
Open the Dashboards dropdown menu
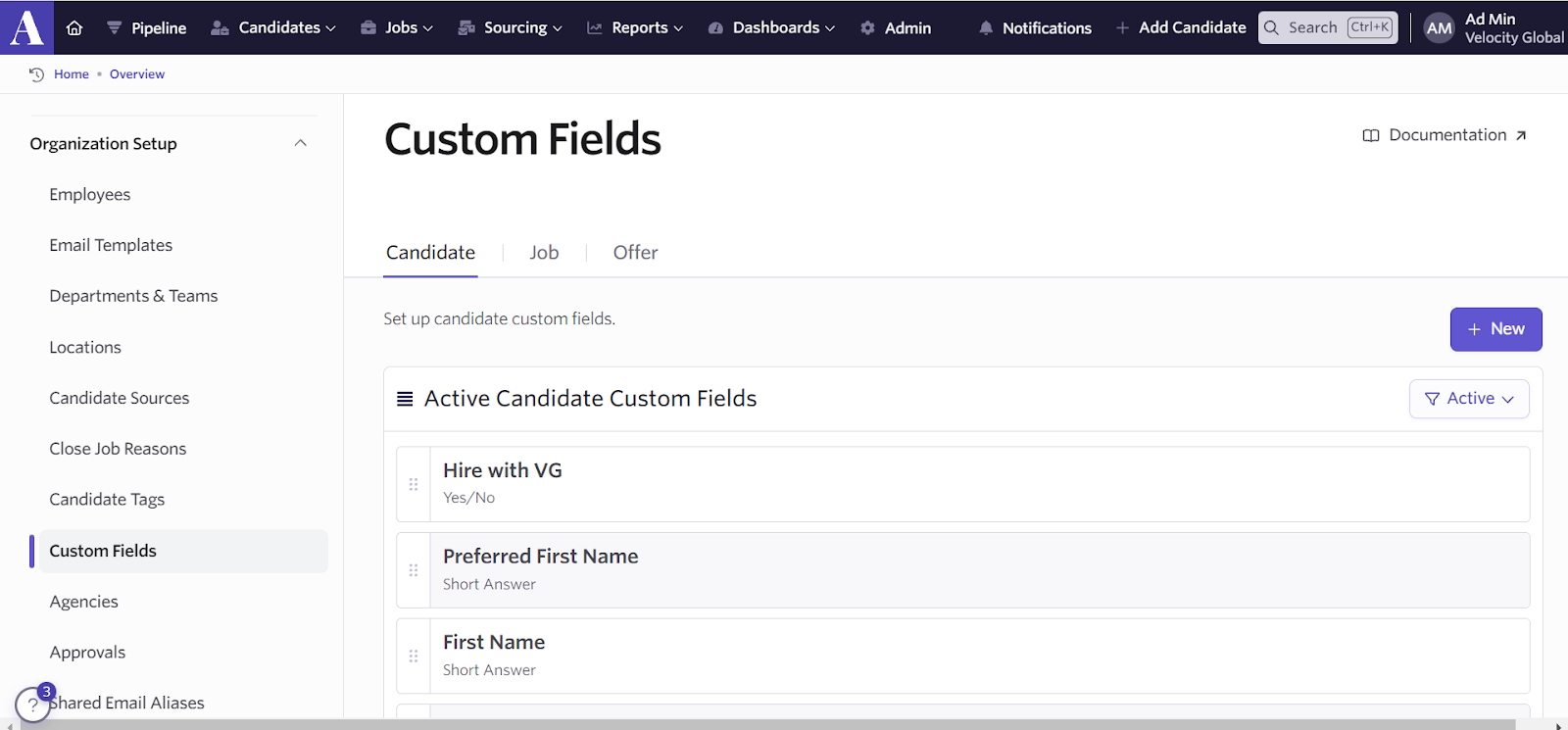771,27
